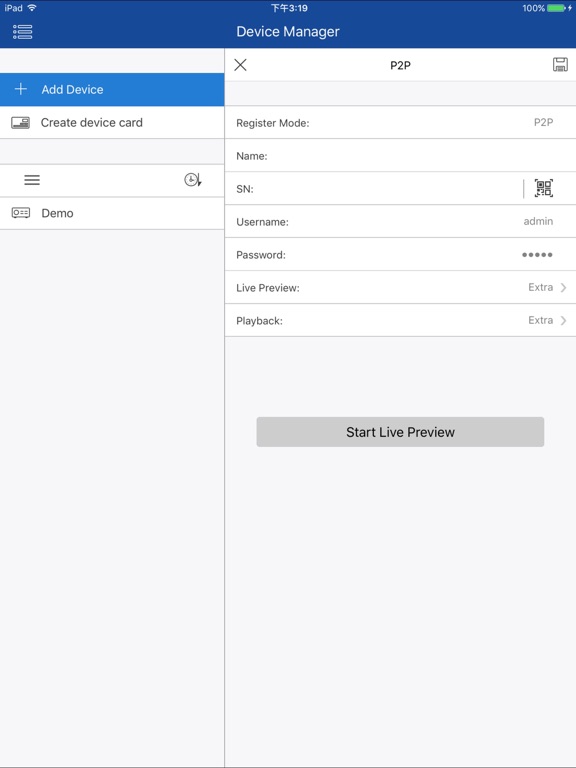
Task: Scan the serial number QR code
Action: [544, 188]
